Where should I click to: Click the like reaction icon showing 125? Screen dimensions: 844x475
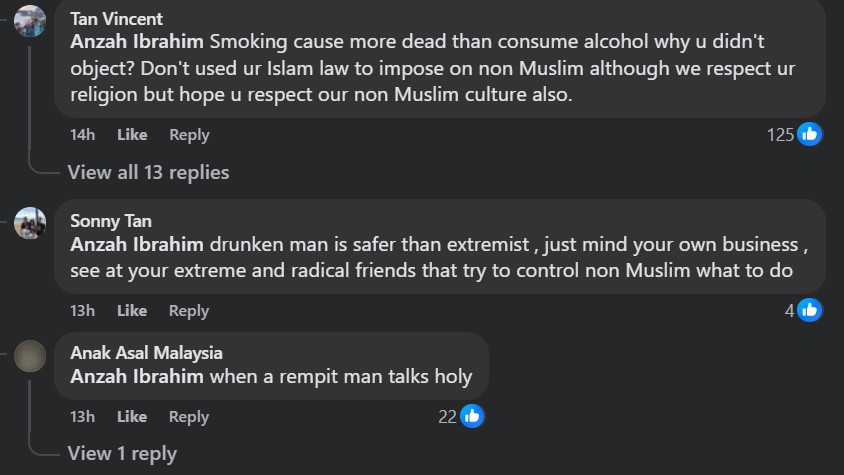tap(809, 134)
